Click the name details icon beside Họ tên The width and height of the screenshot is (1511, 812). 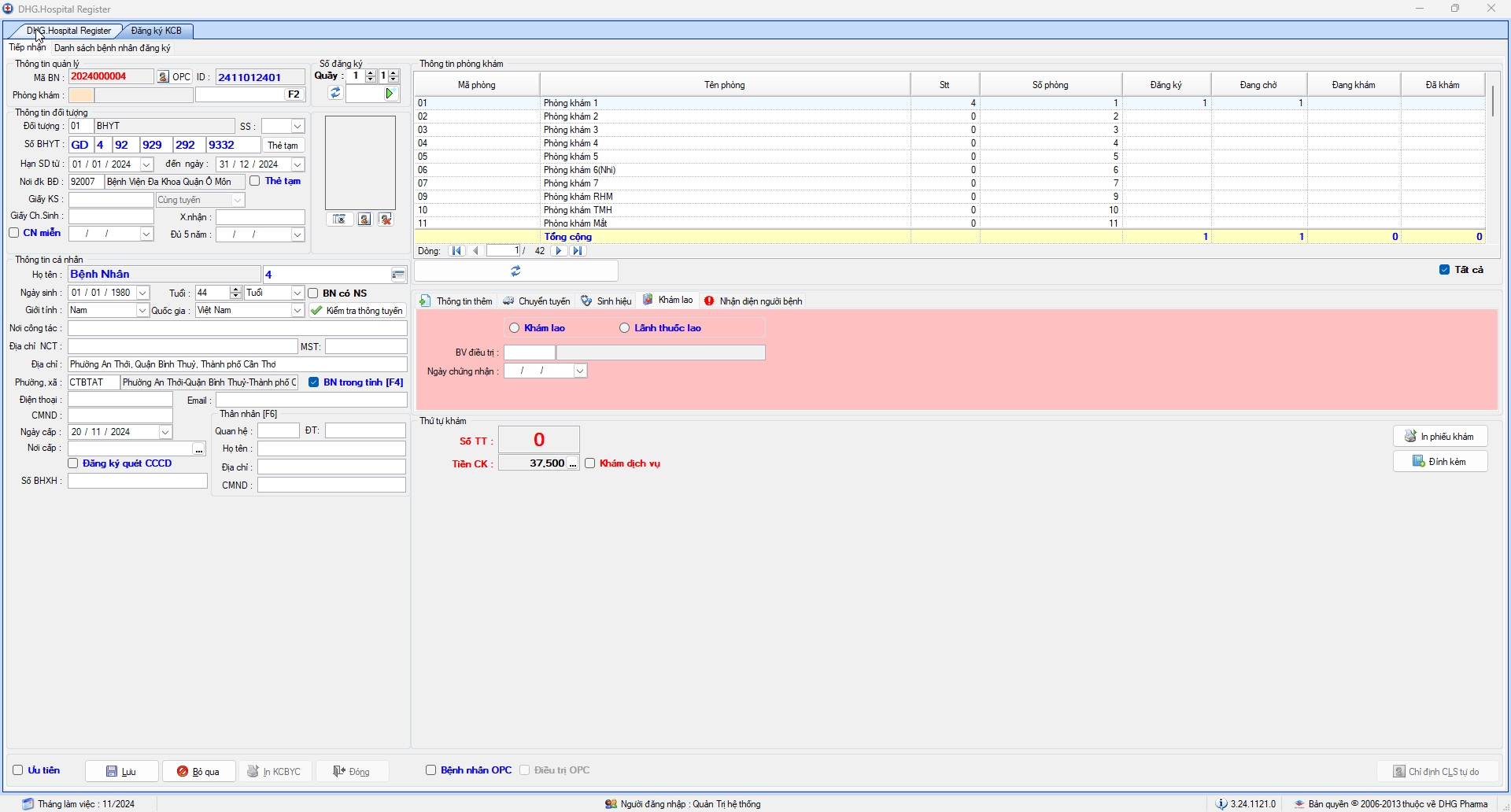tap(398, 275)
